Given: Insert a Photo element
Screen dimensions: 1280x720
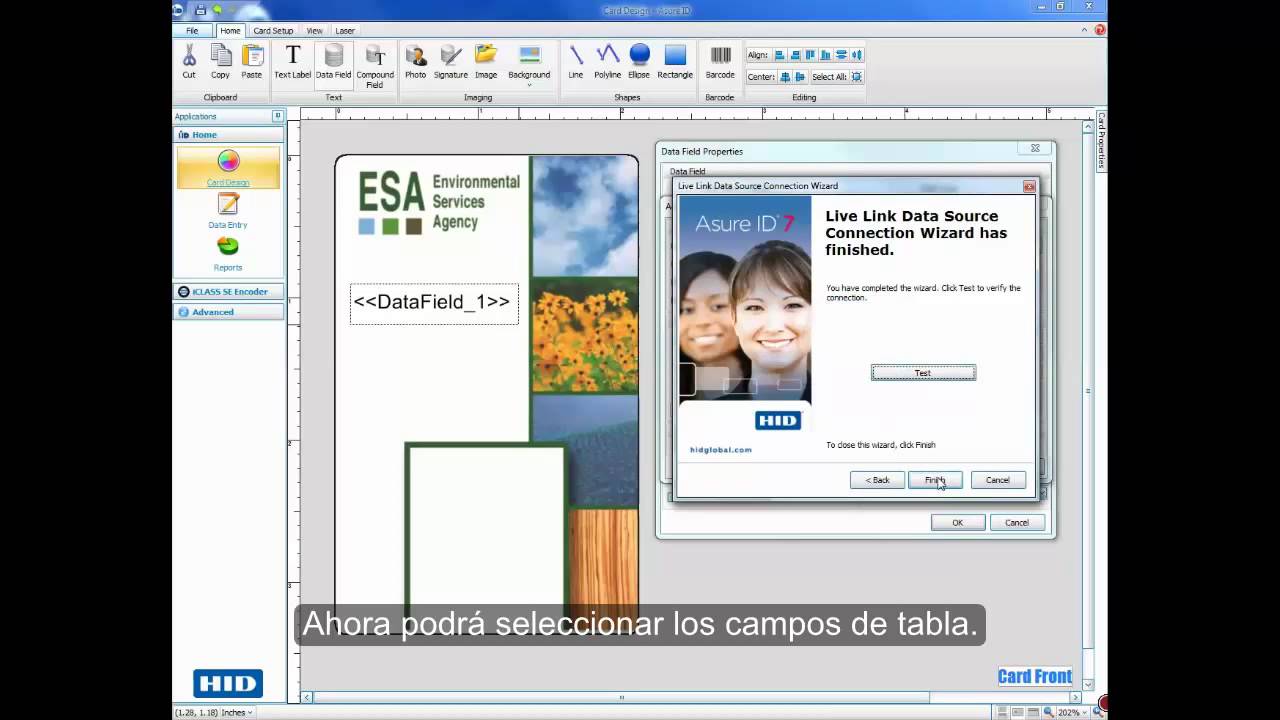Looking at the screenshot, I should click(x=416, y=61).
